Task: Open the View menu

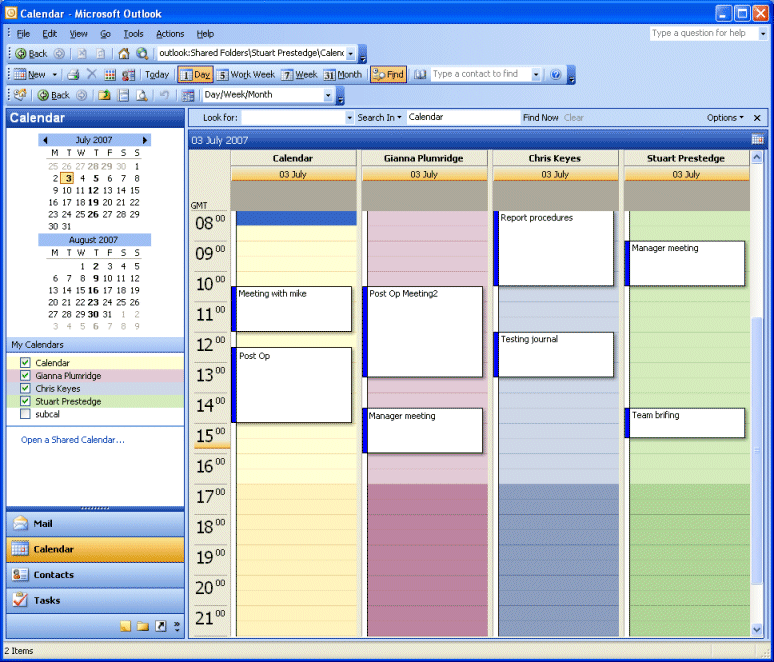Action: [x=78, y=34]
